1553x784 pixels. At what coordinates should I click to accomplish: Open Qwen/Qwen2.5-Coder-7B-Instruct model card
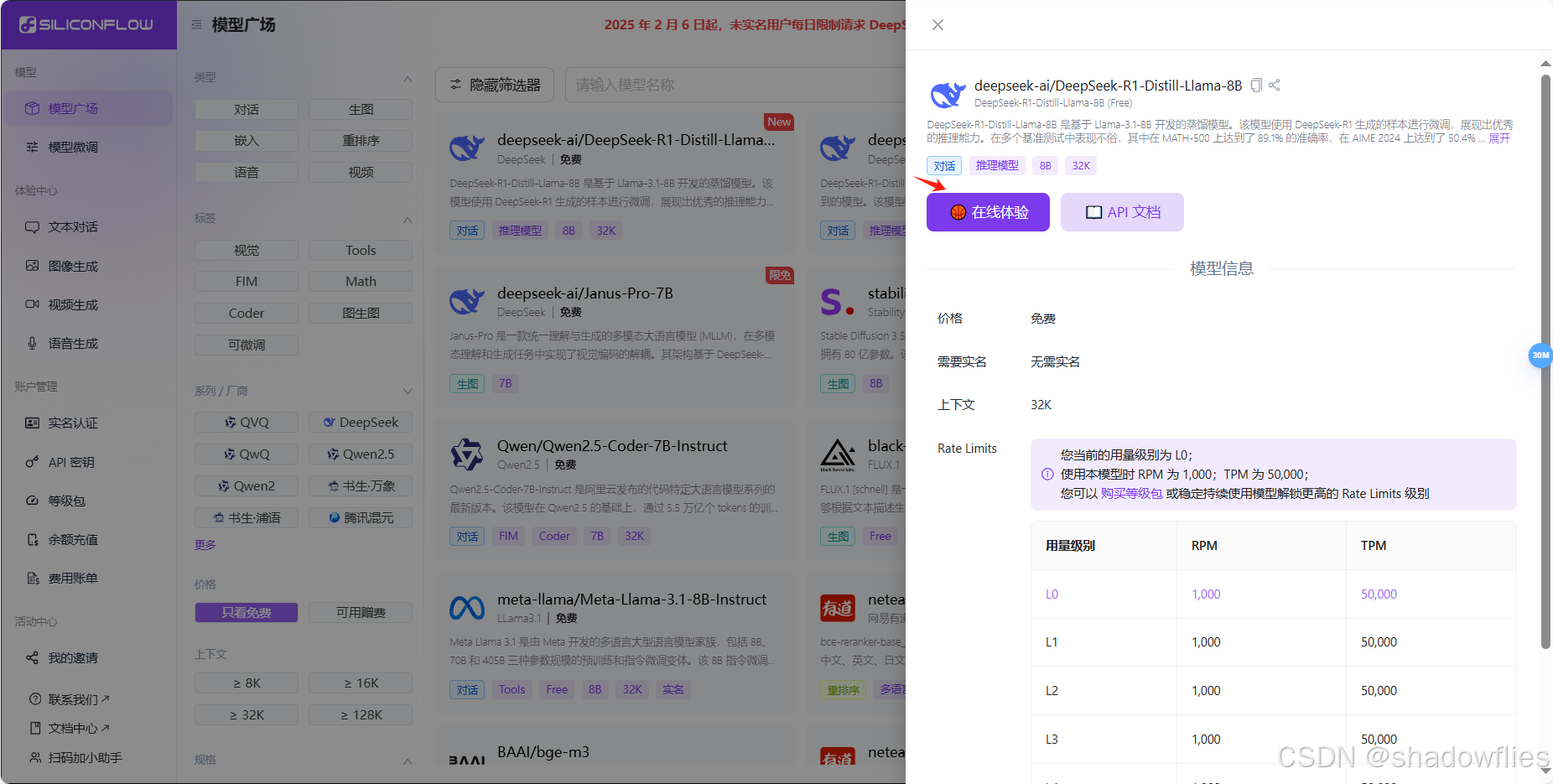(x=615, y=490)
